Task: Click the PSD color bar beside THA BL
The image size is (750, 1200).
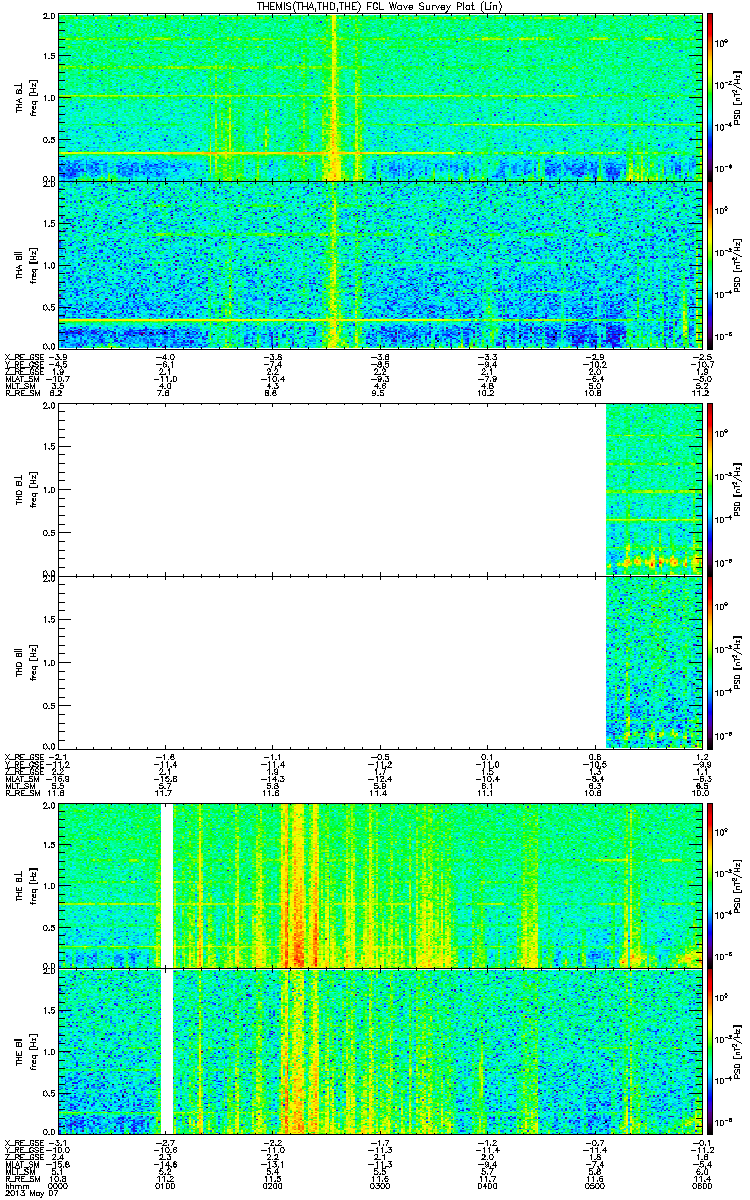Action: click(x=711, y=98)
